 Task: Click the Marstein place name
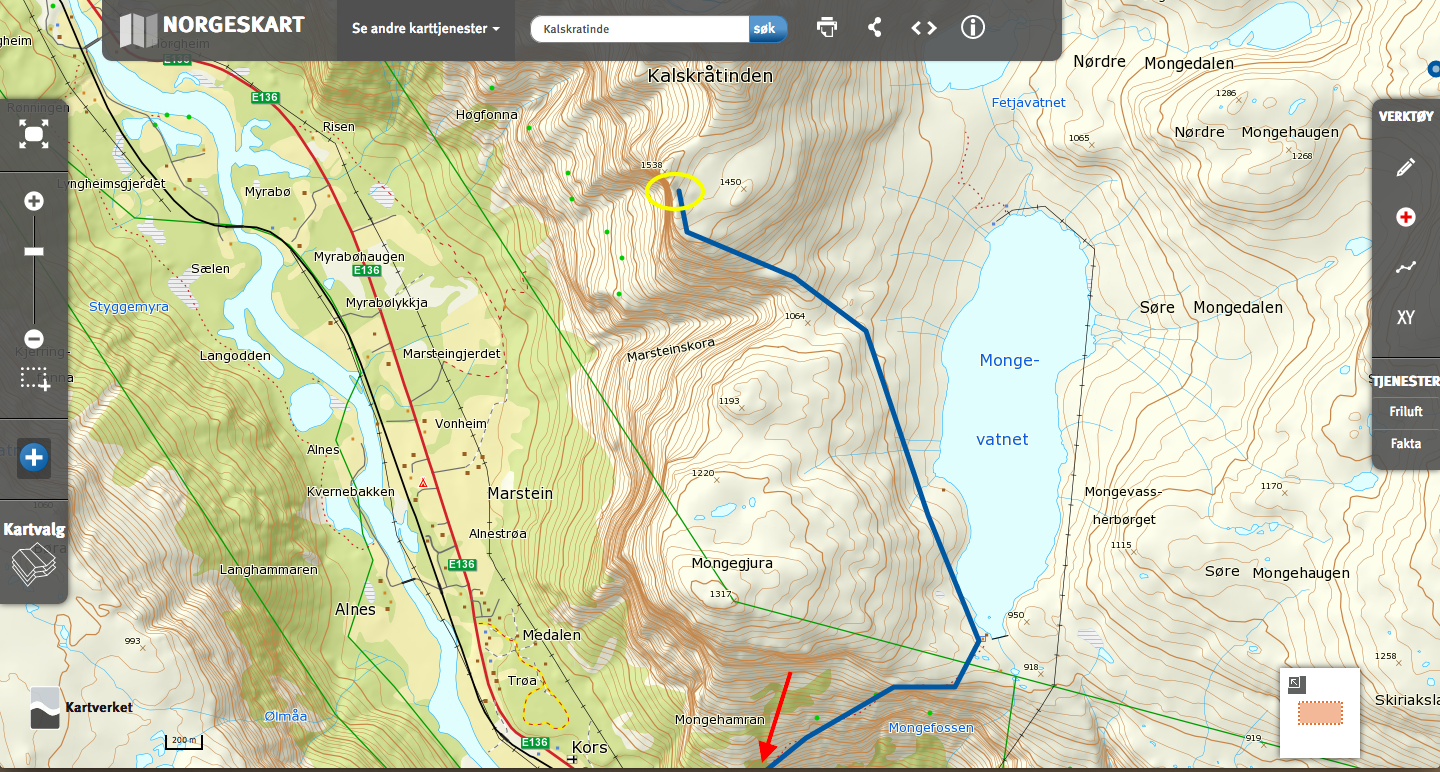pos(519,493)
